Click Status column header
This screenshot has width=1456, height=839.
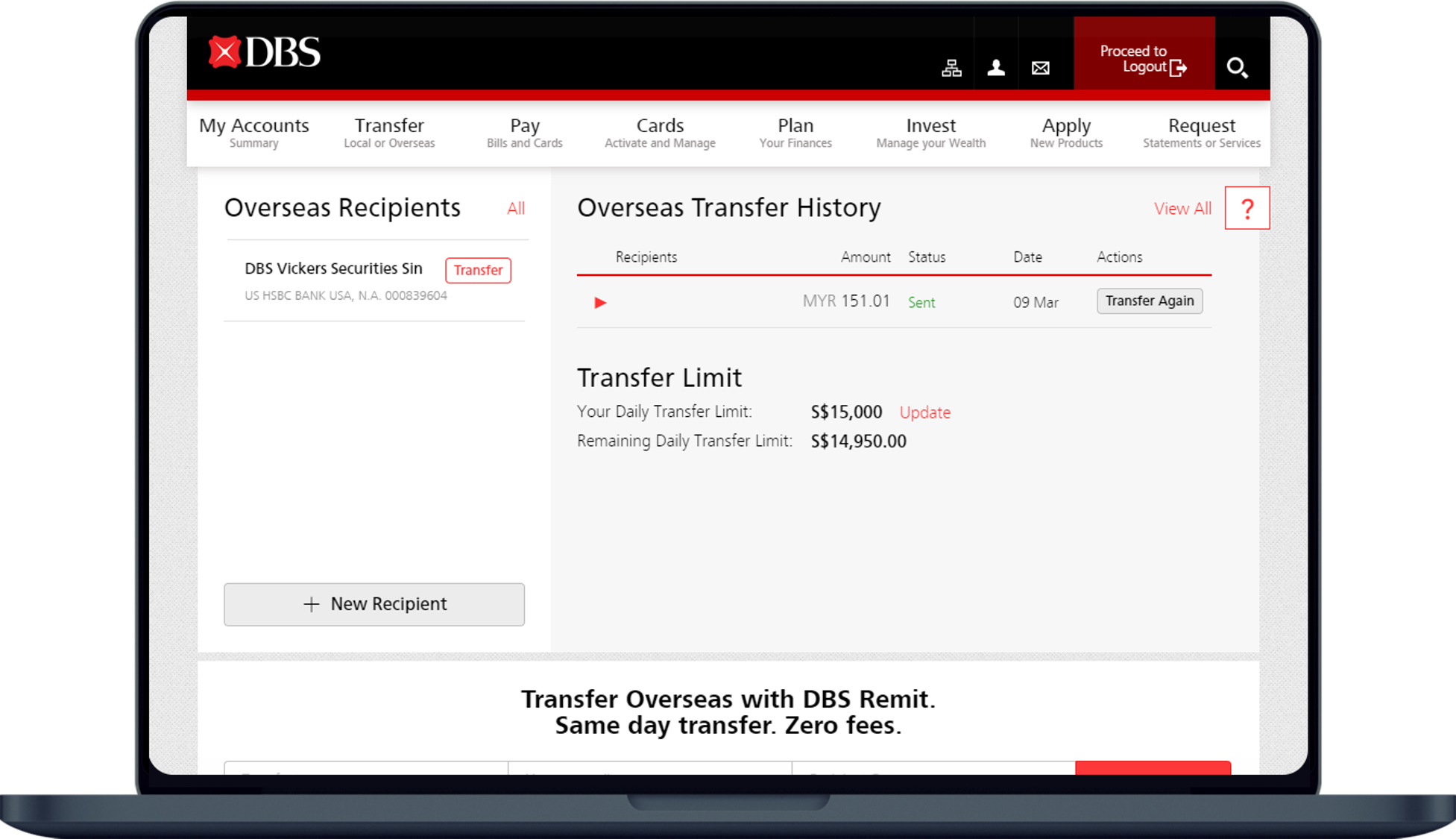pyautogui.click(x=927, y=257)
